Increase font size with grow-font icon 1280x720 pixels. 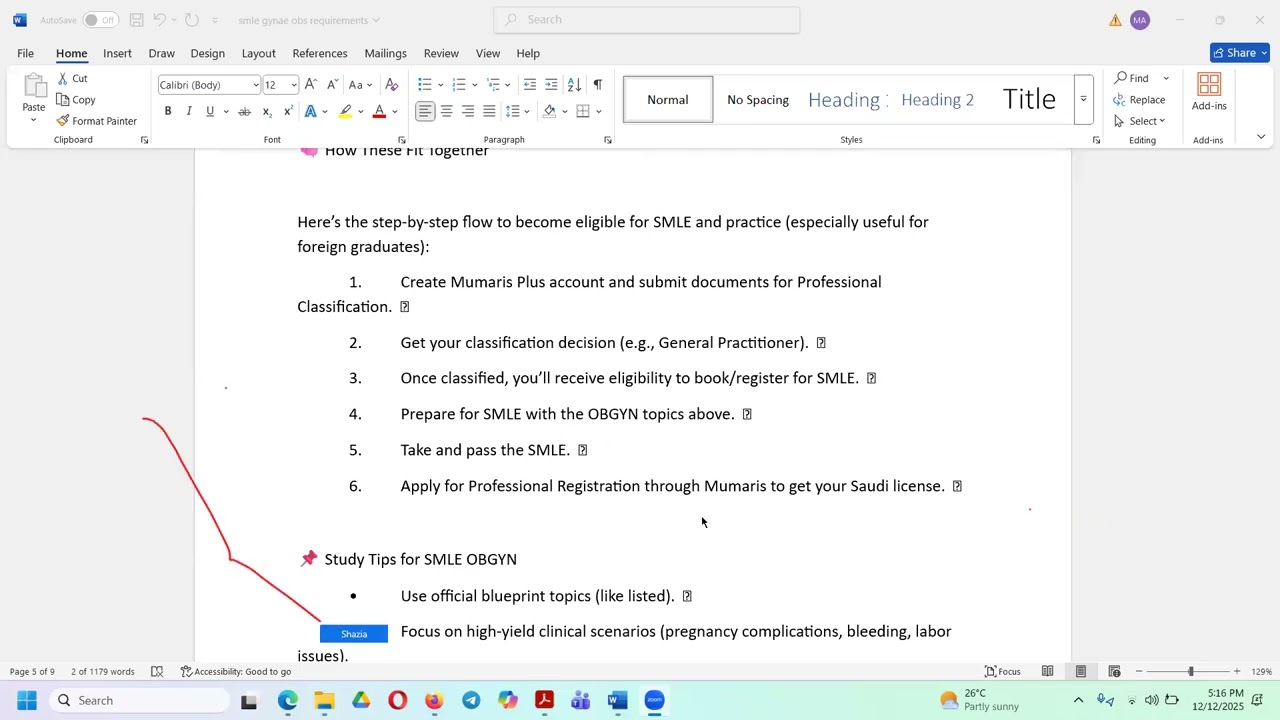coord(311,85)
